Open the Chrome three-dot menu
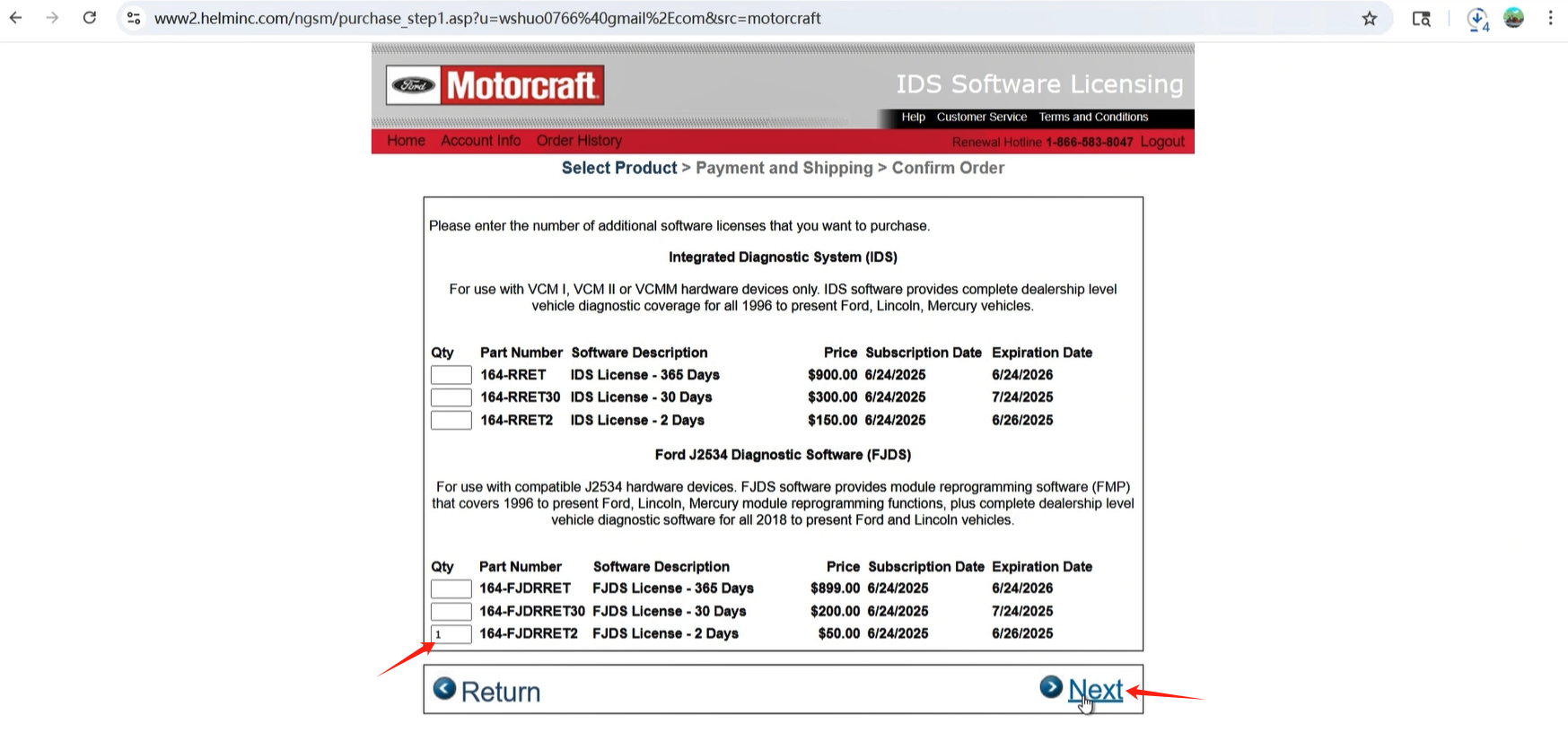Viewport: 1568px width, 732px height. coord(1550,18)
